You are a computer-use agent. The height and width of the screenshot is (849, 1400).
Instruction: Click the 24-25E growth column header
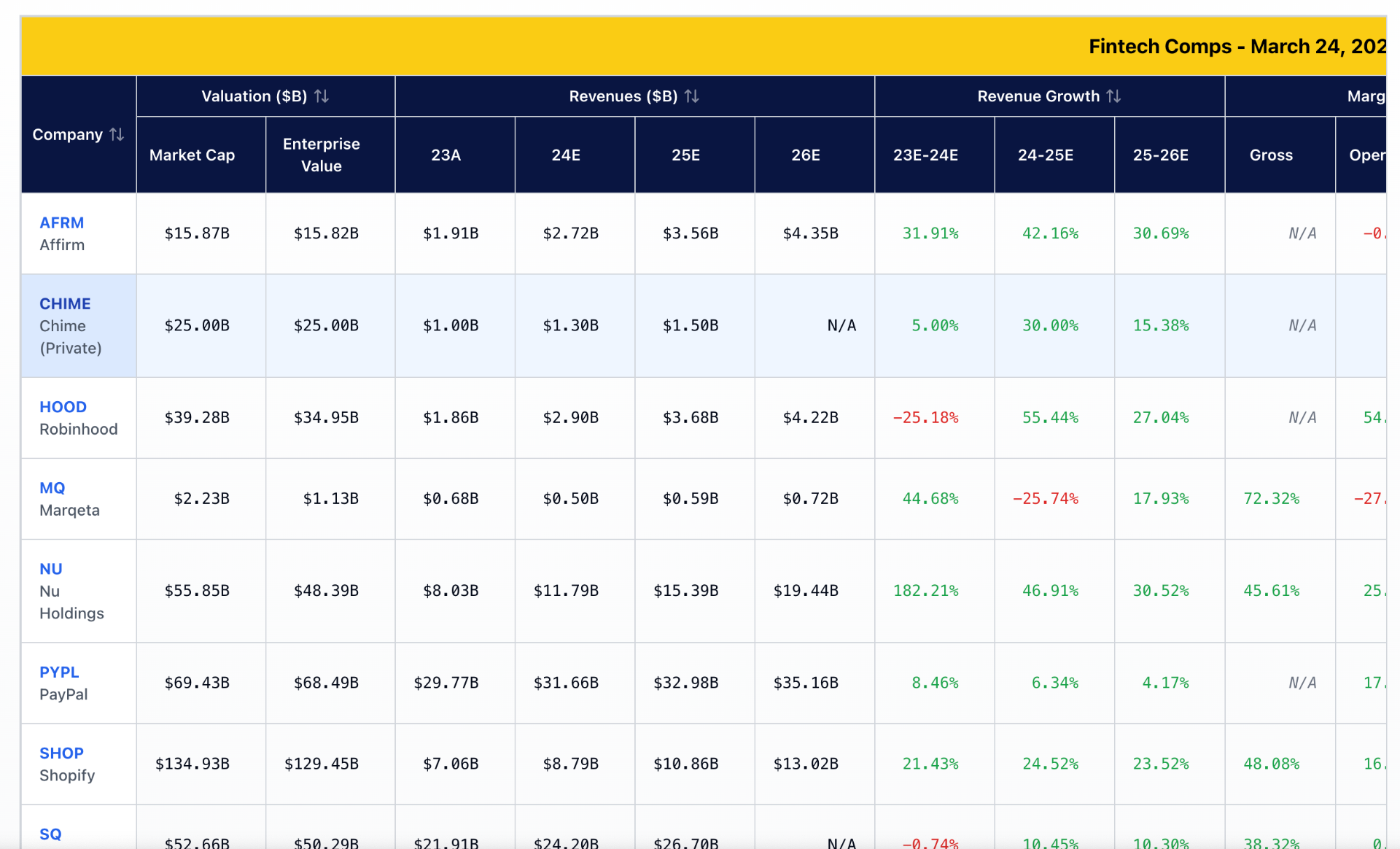pyautogui.click(x=1045, y=155)
